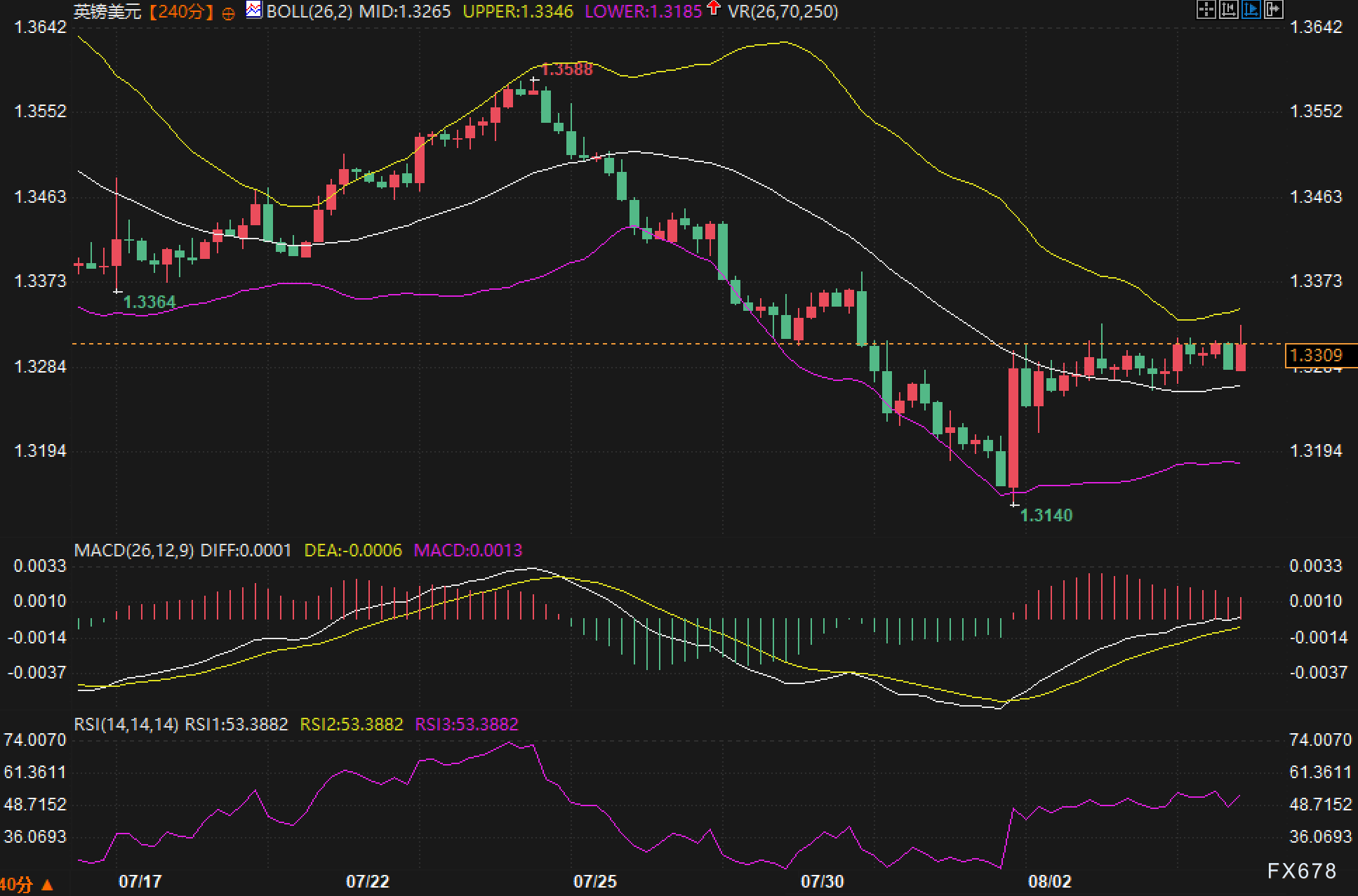
Task: Open the 【240分】 timeframe selector in header
Action: click(181, 12)
